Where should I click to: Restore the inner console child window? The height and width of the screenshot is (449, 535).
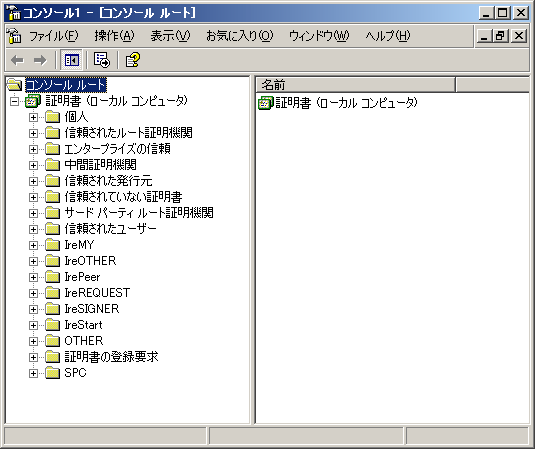[x=500, y=35]
